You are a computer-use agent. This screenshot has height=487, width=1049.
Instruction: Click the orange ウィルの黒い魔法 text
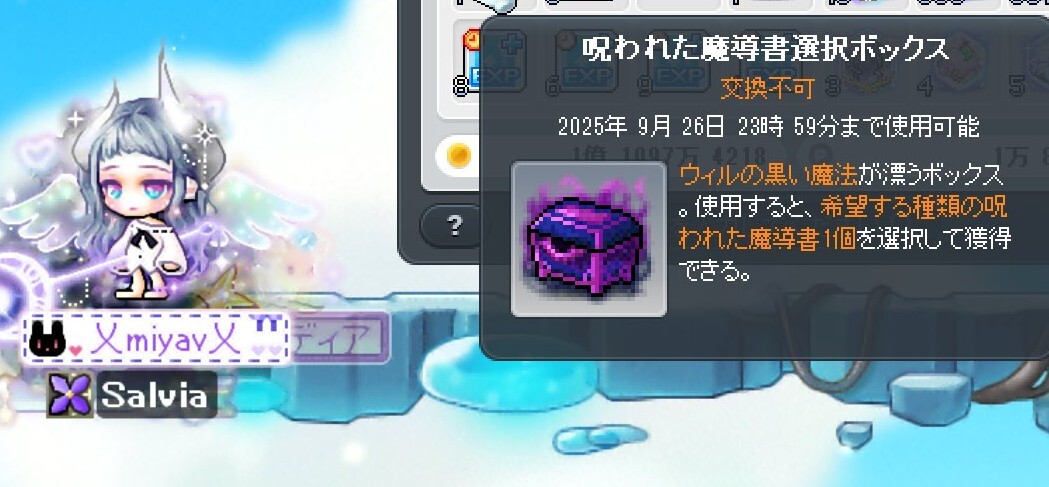(769, 175)
